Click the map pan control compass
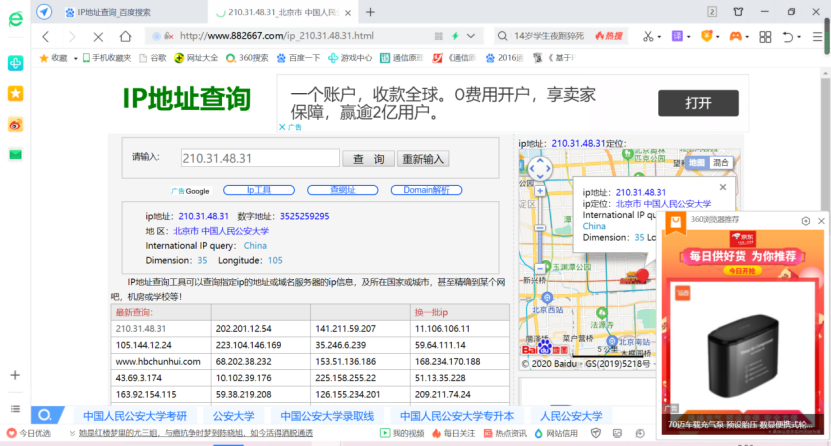This screenshot has width=831, height=446. [540, 169]
